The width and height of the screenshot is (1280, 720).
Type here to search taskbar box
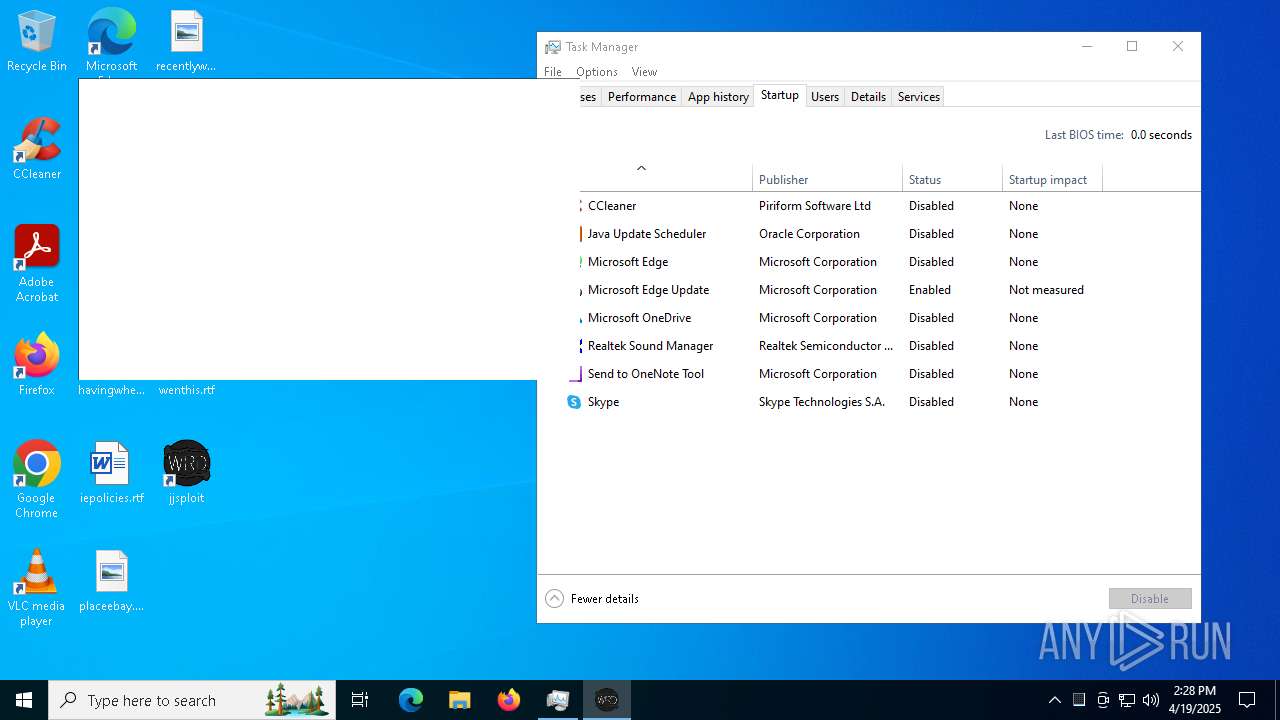191,700
